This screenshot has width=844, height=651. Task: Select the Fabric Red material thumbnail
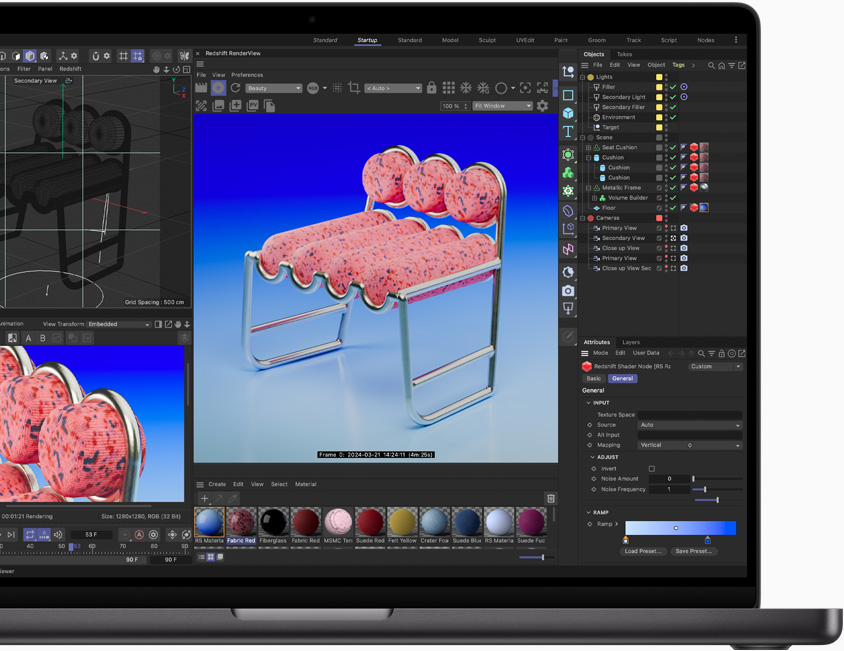point(240,520)
